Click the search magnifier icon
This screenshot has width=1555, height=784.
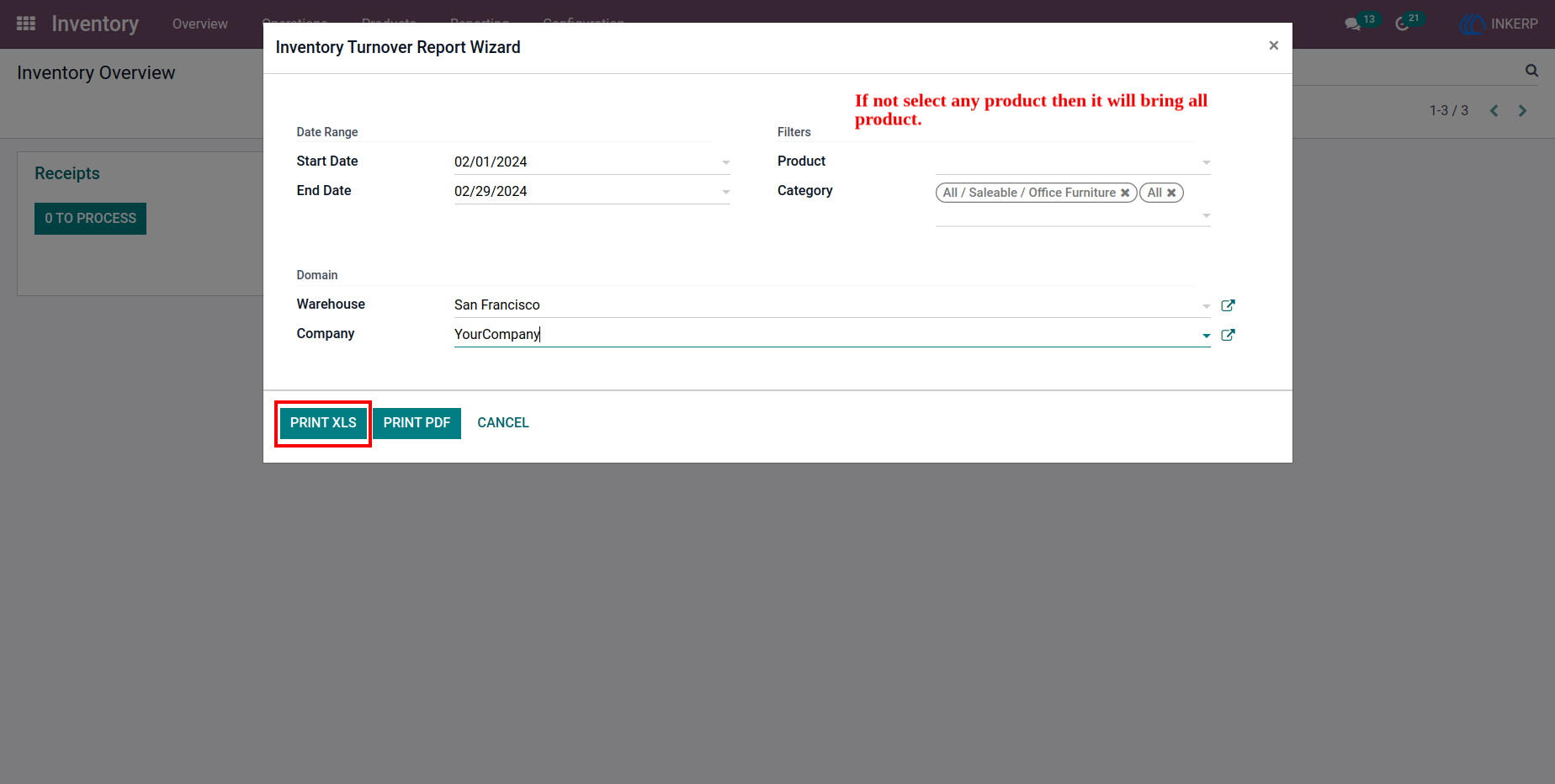1531,71
